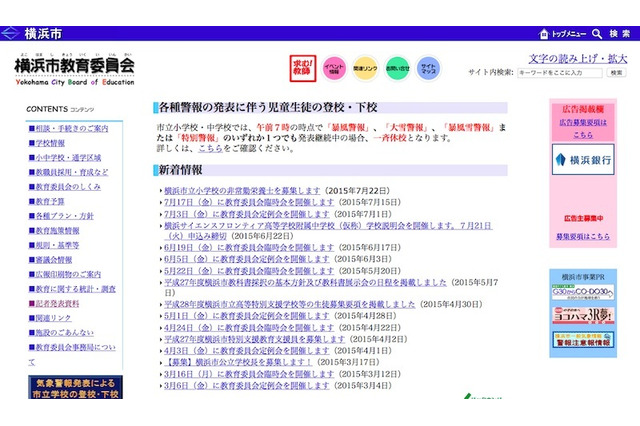Open 特別支援教育支援員を募集します news link

click(254, 339)
